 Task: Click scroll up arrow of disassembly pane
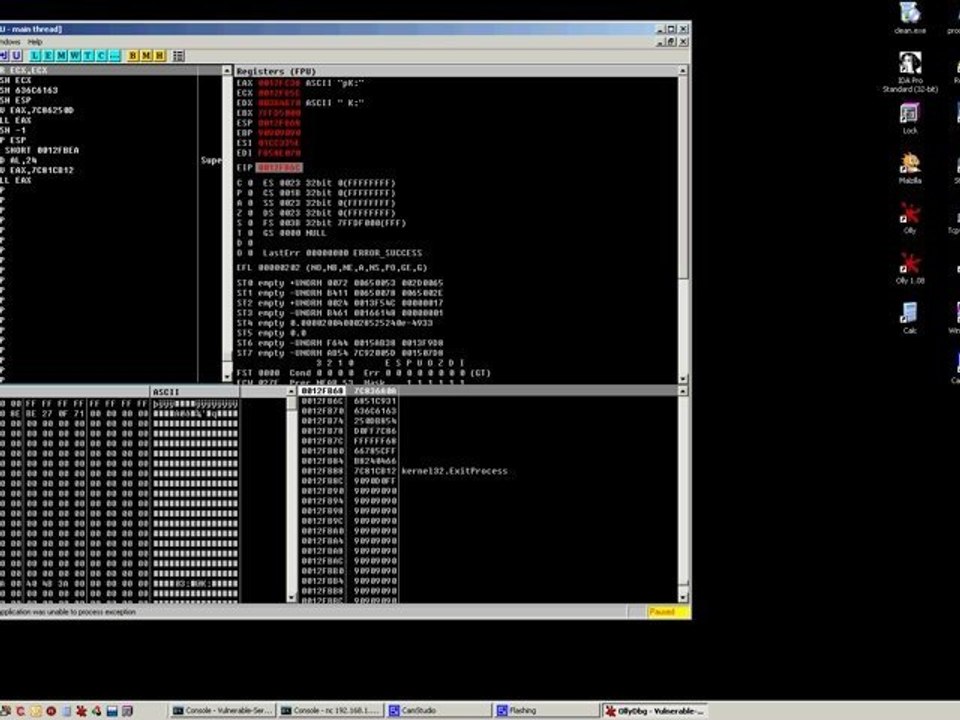(227, 71)
